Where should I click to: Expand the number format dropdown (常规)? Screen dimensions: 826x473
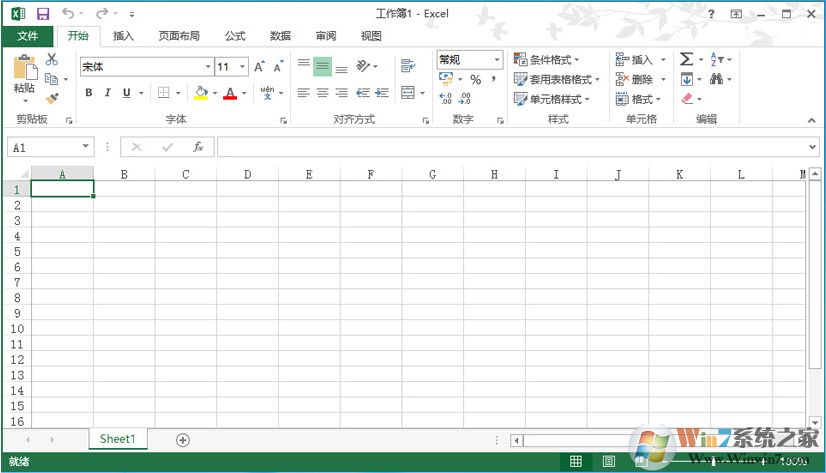496,60
